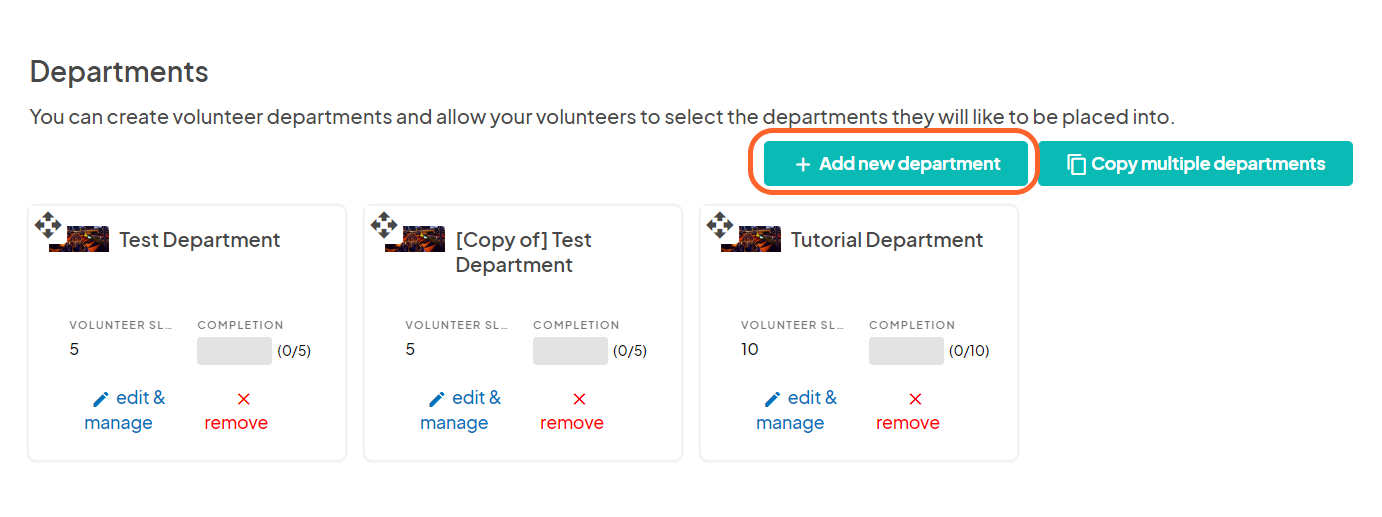Click the move handle on the [Copy of] Test Department card
The image size is (1382, 517).
(x=384, y=224)
